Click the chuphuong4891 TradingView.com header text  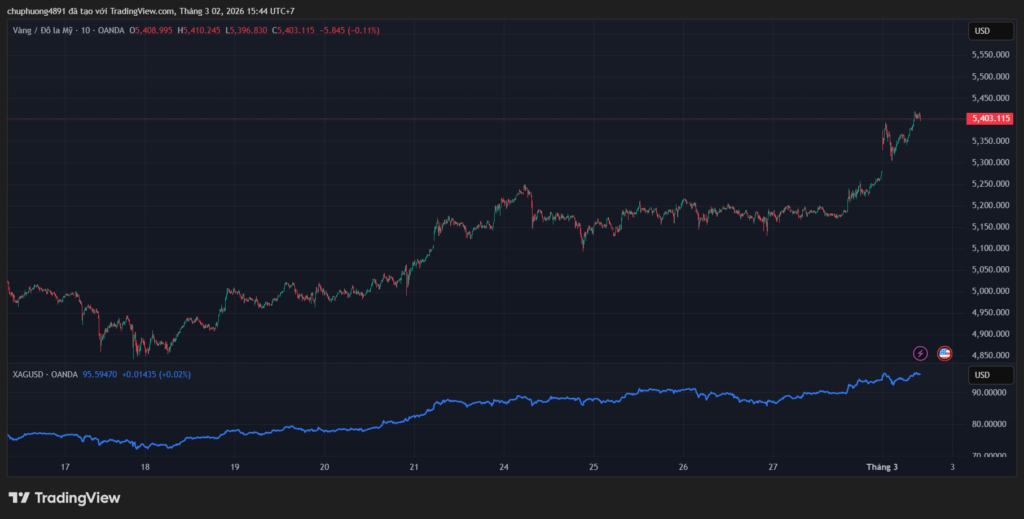(152, 10)
